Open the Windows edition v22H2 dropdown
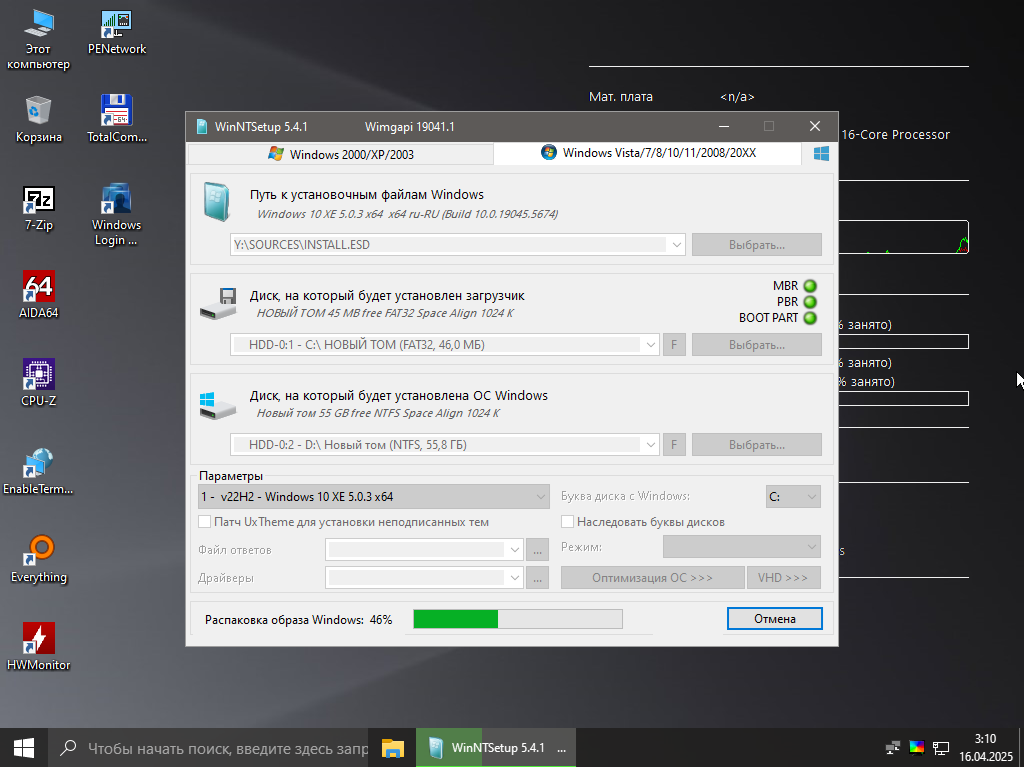 (x=374, y=497)
